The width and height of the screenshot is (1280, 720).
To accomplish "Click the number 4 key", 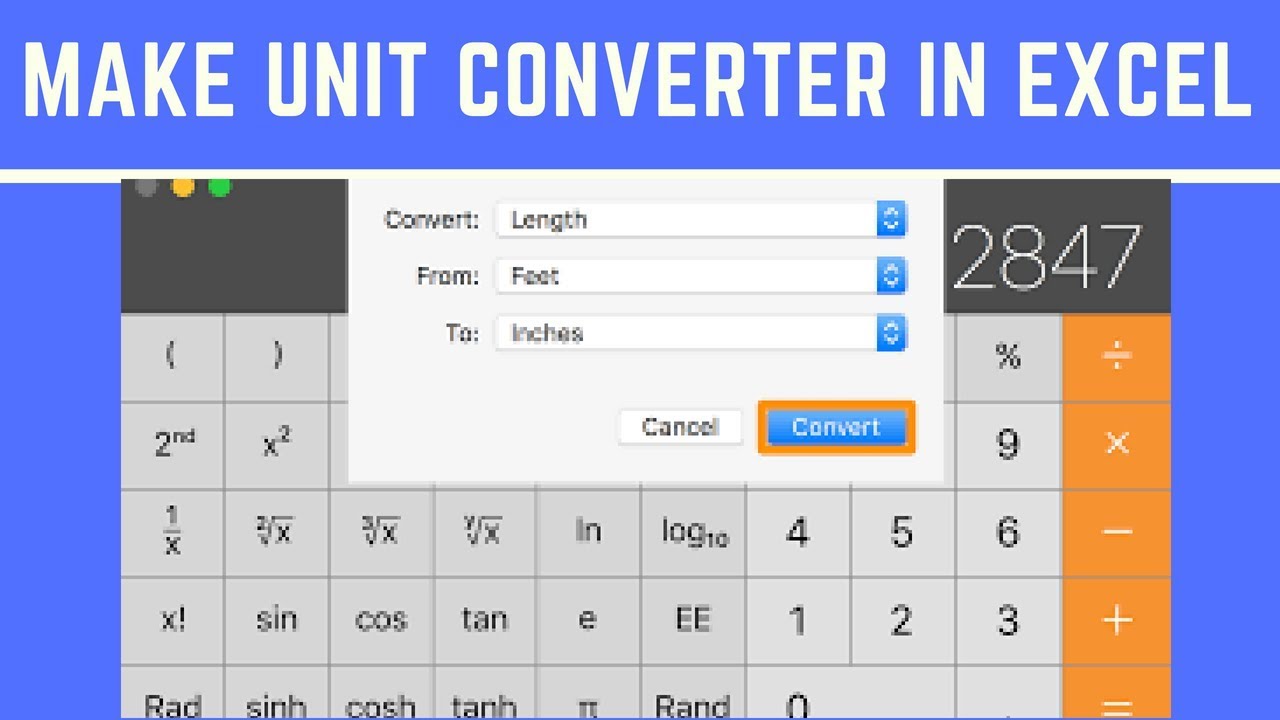I will tap(798, 532).
